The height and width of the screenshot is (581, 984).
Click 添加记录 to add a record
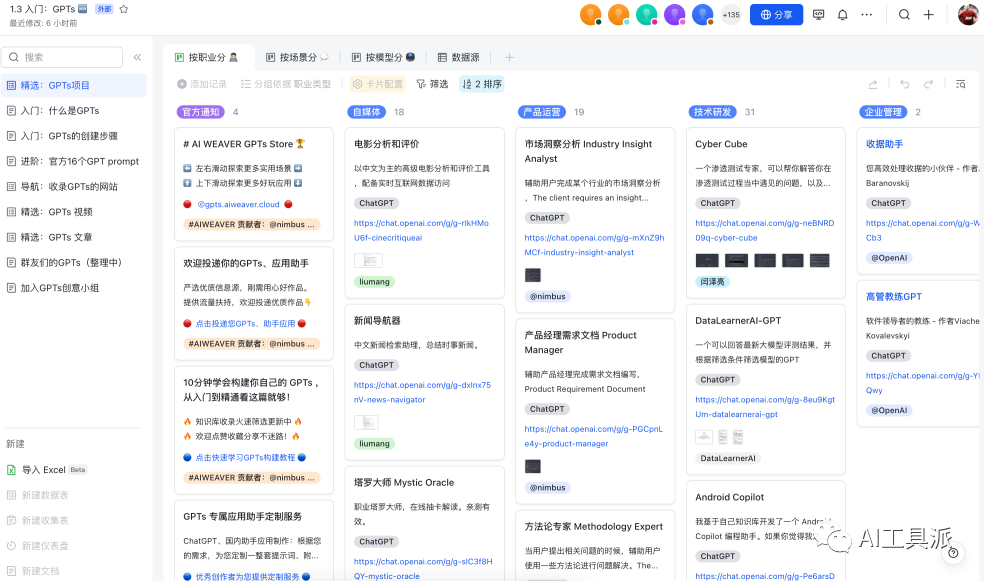click(x=201, y=84)
